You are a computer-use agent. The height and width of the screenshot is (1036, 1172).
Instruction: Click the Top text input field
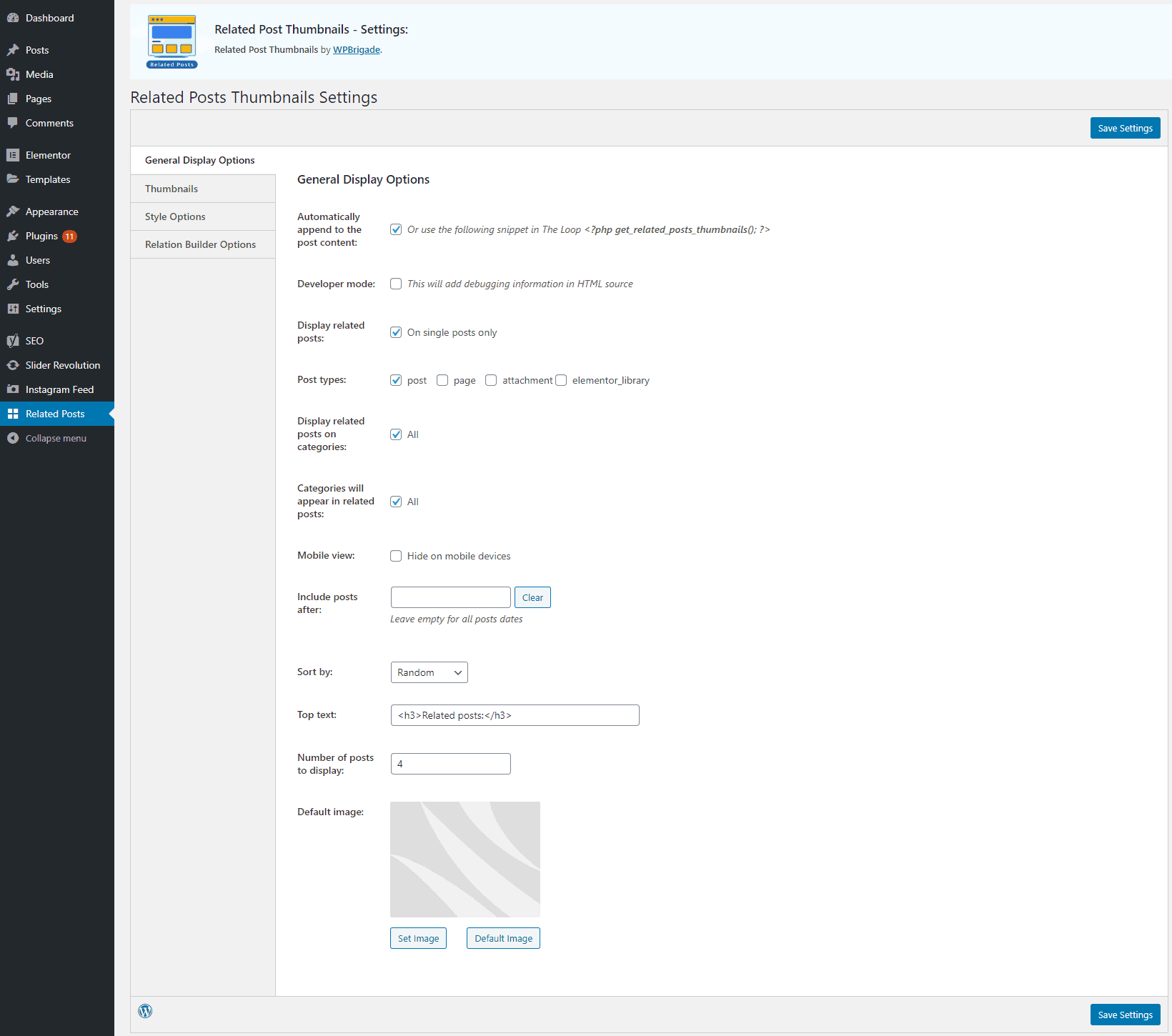515,715
